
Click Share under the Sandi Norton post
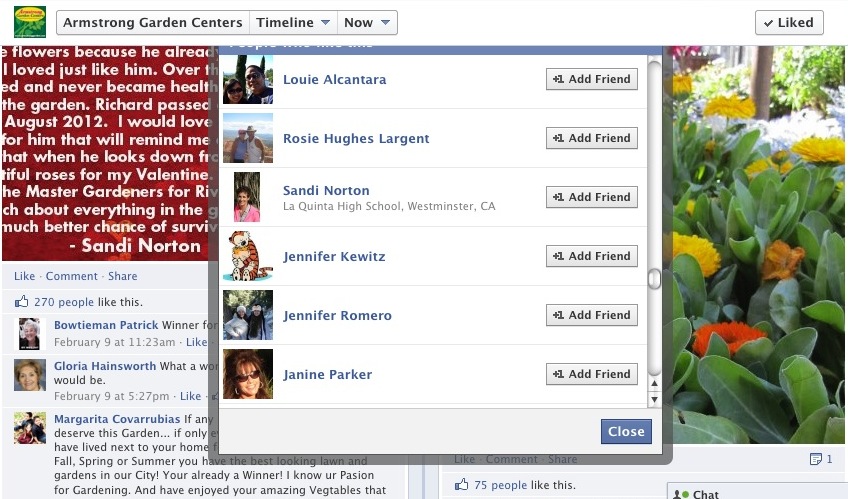123,276
